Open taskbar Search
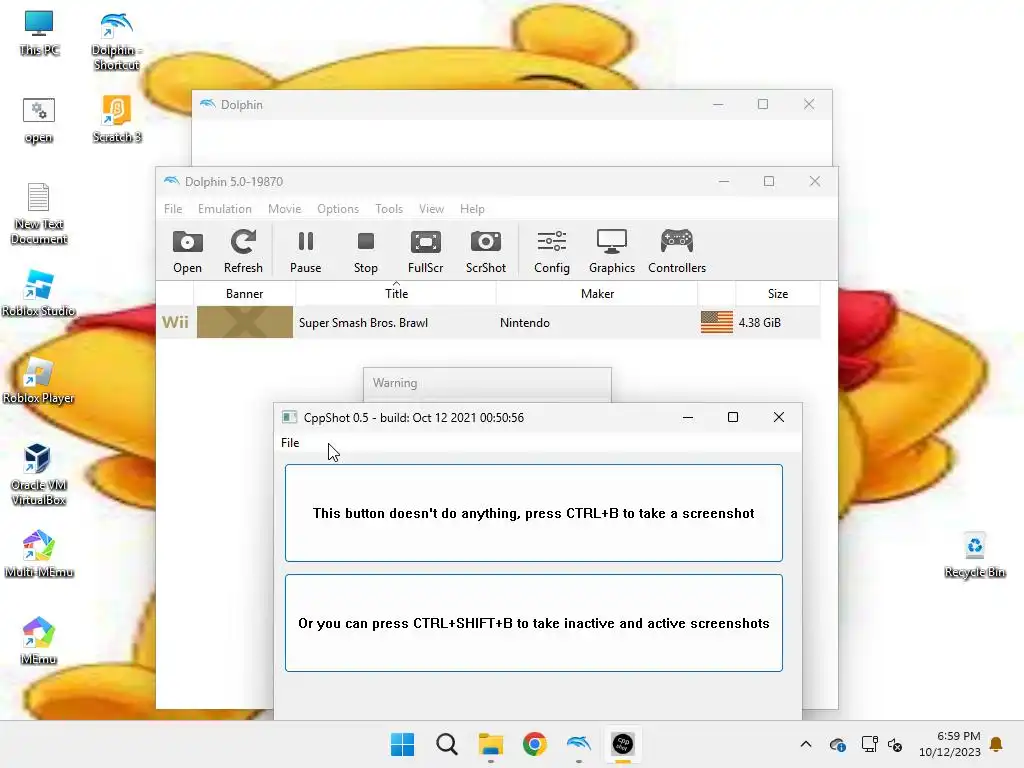This screenshot has height=768, width=1024. [447, 744]
